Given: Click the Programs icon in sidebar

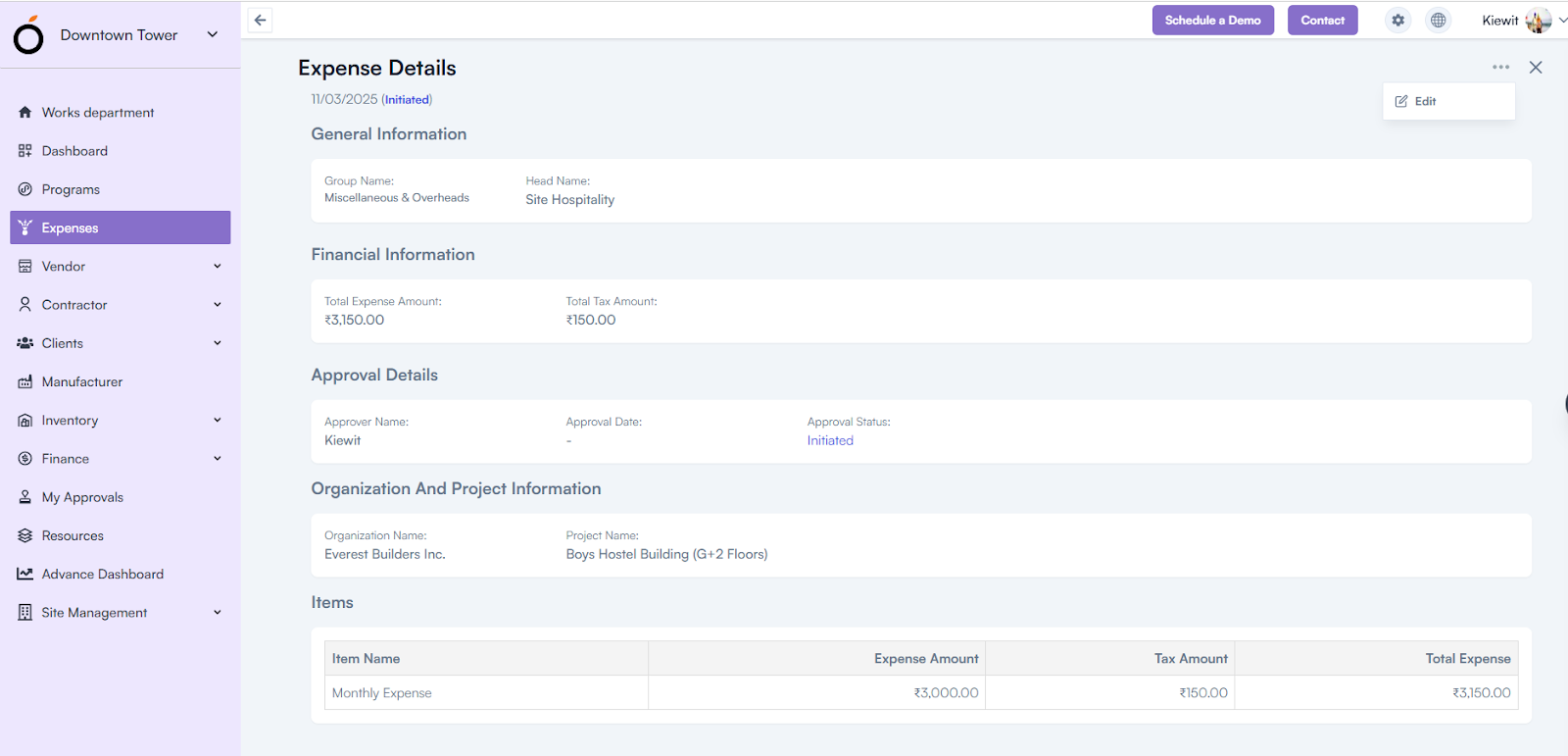Looking at the screenshot, I should tap(25, 189).
